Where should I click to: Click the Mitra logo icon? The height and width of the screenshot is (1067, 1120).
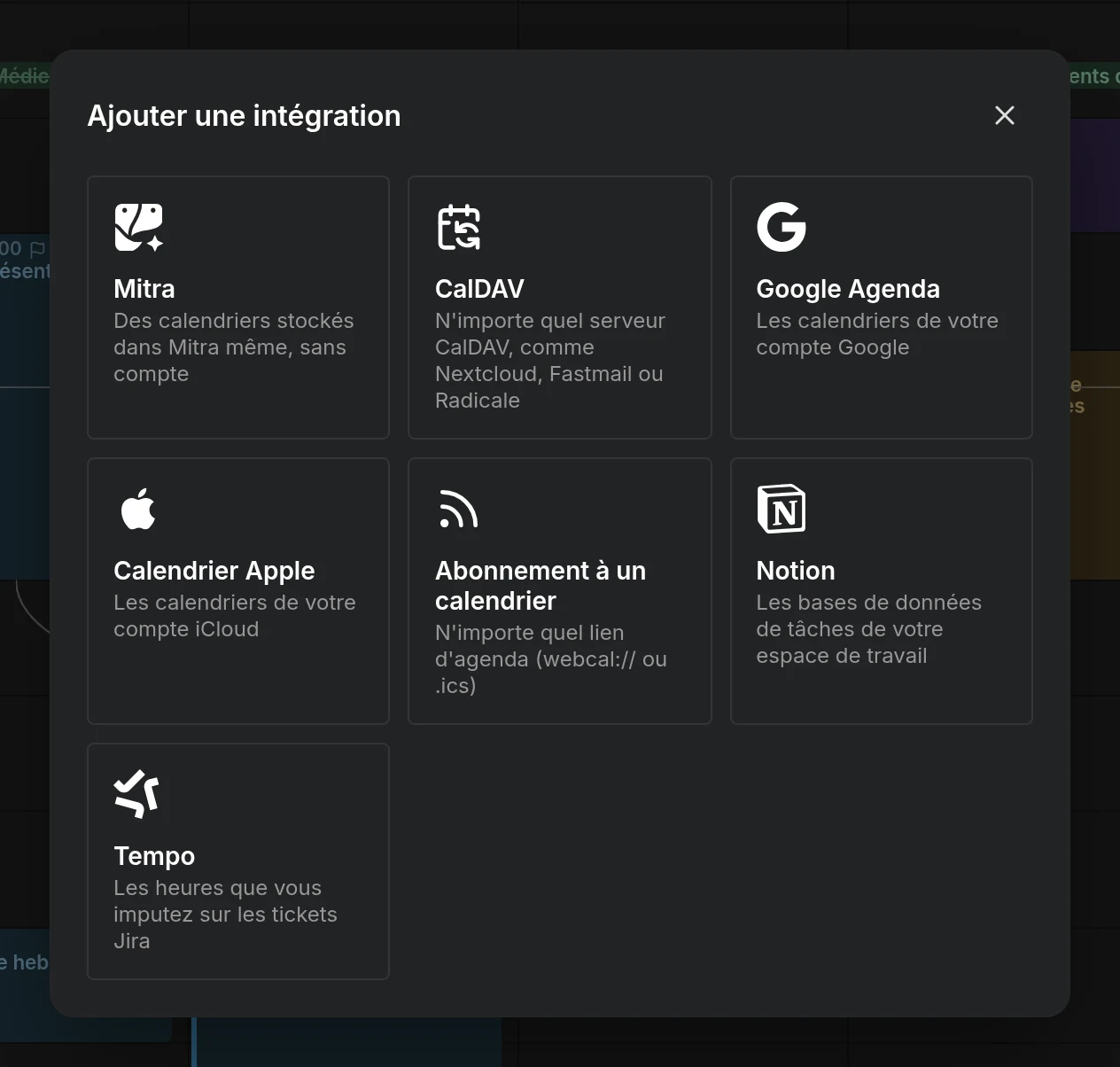(139, 227)
